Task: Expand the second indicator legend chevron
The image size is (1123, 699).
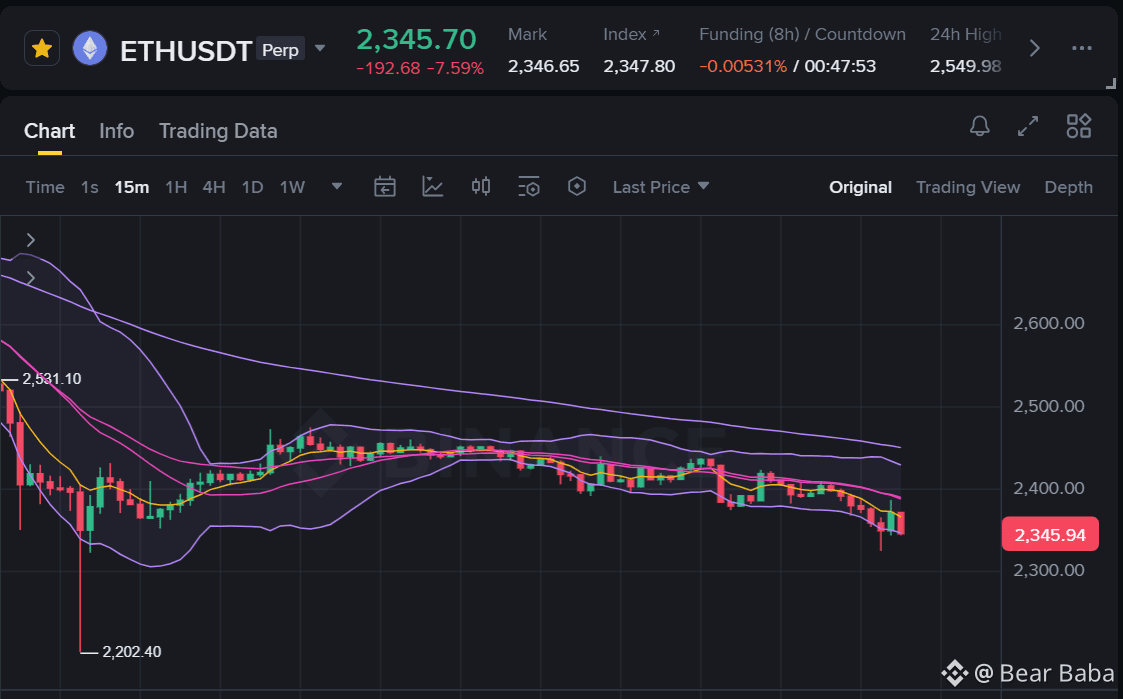Action: click(x=30, y=278)
